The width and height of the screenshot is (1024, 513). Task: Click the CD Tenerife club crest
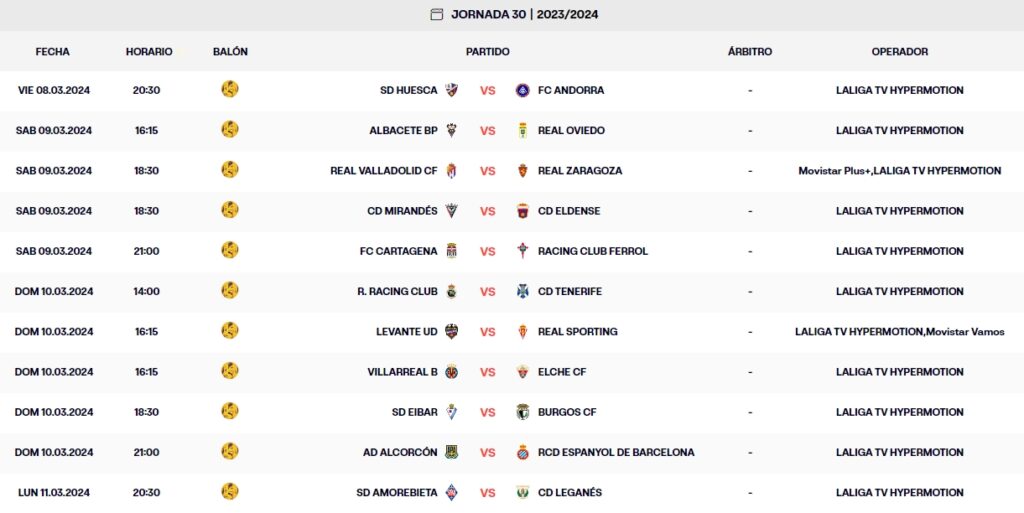pyautogui.click(x=522, y=292)
